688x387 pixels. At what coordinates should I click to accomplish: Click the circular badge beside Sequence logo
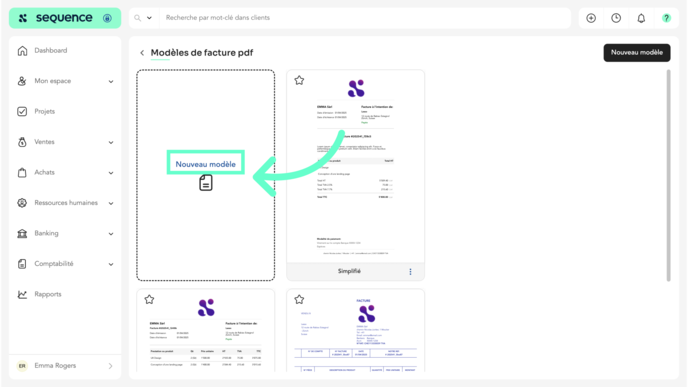click(107, 18)
